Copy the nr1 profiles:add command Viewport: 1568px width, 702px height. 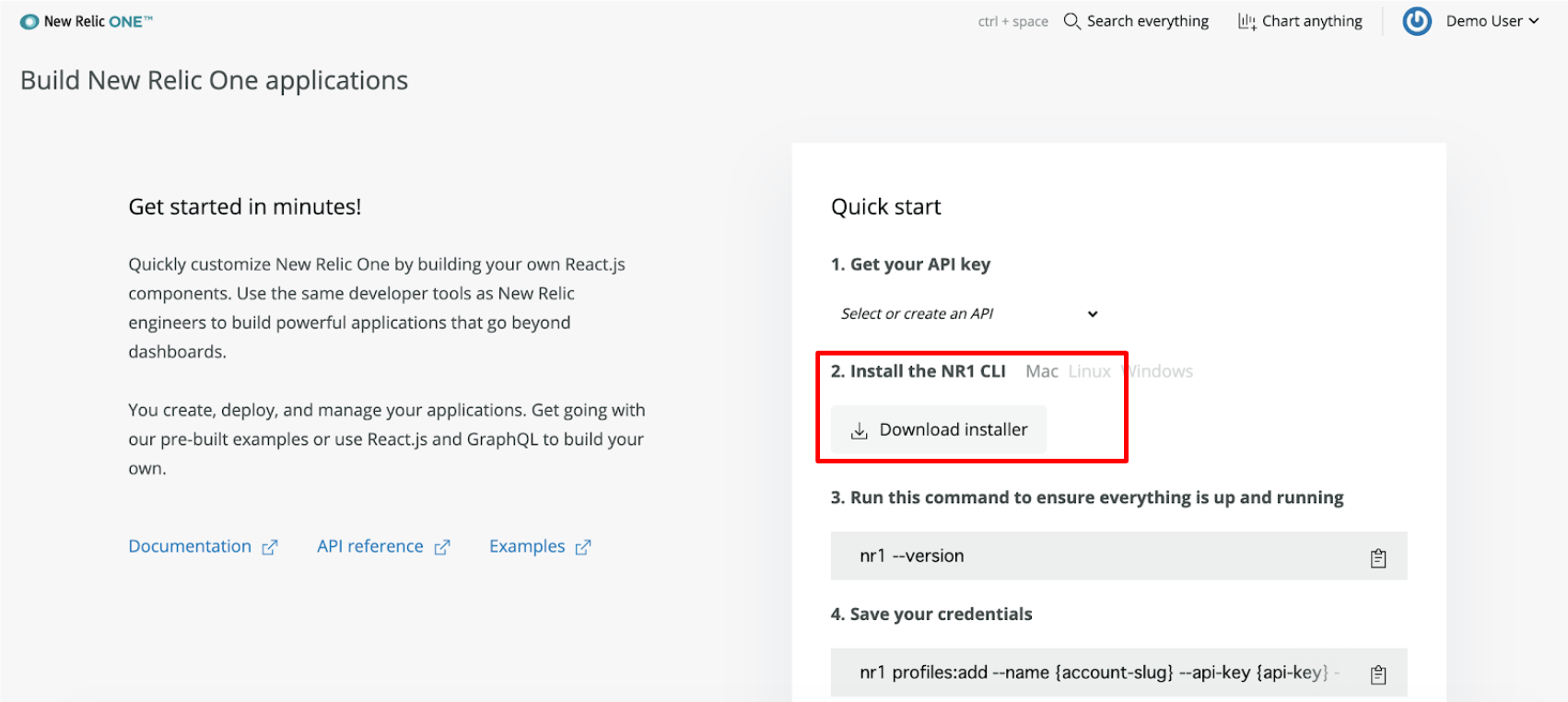click(1378, 674)
